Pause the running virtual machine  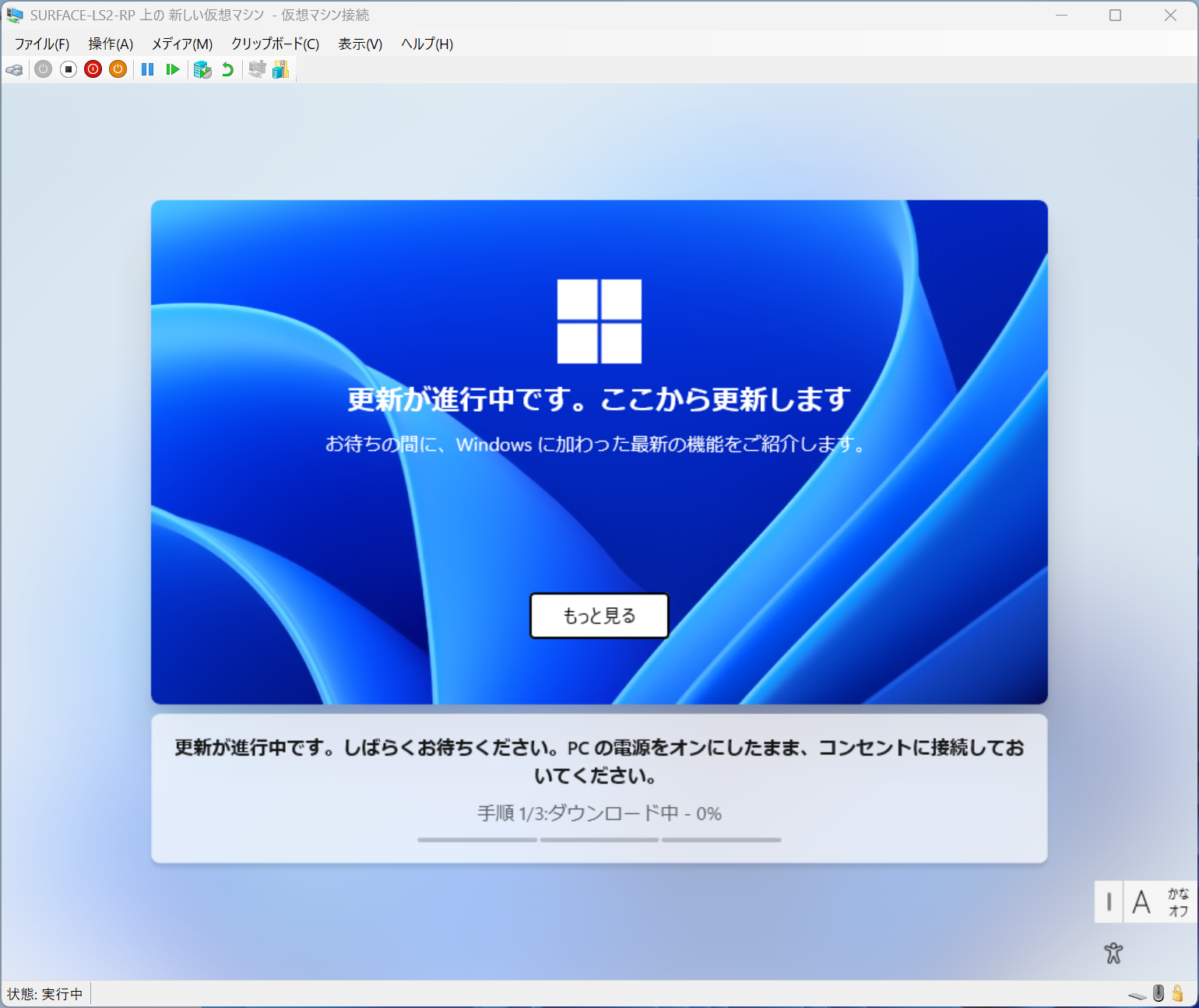pos(147,69)
